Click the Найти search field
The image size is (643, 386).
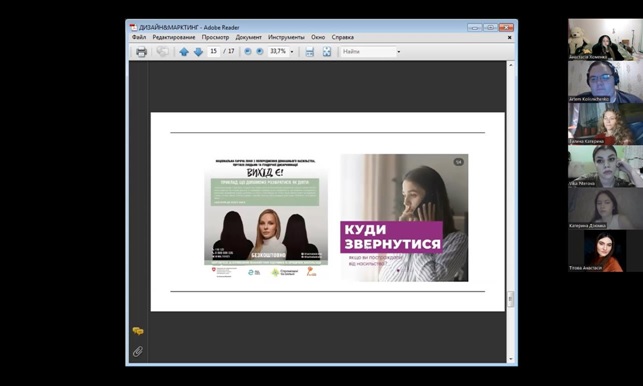click(x=368, y=52)
